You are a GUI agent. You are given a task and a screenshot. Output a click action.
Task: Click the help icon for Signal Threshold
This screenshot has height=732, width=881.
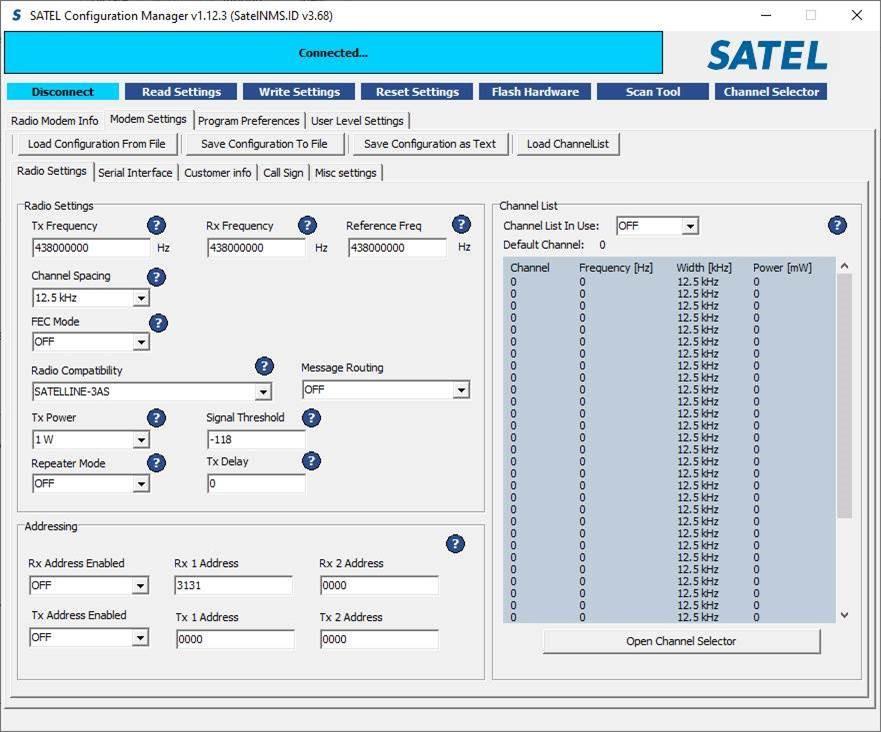(311, 417)
